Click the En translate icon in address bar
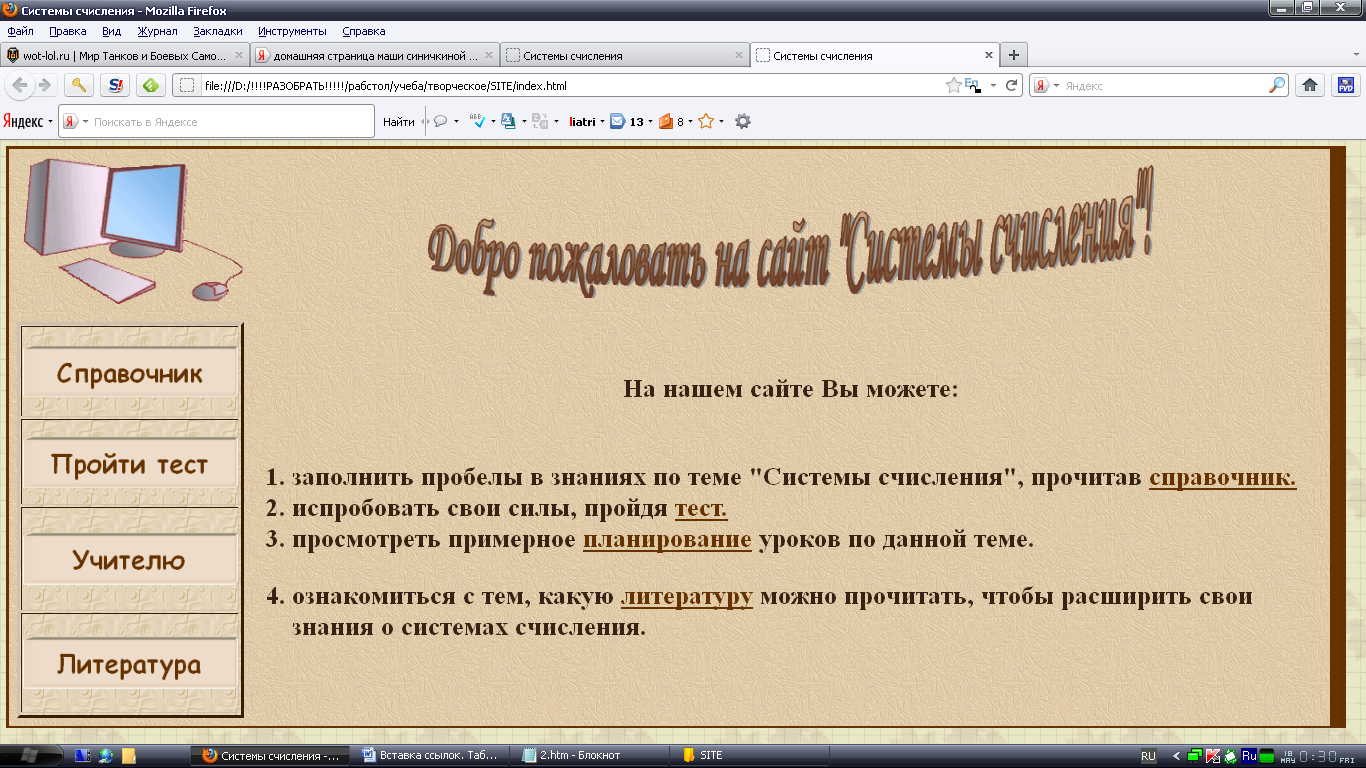The height and width of the screenshot is (768, 1366). [x=972, y=86]
